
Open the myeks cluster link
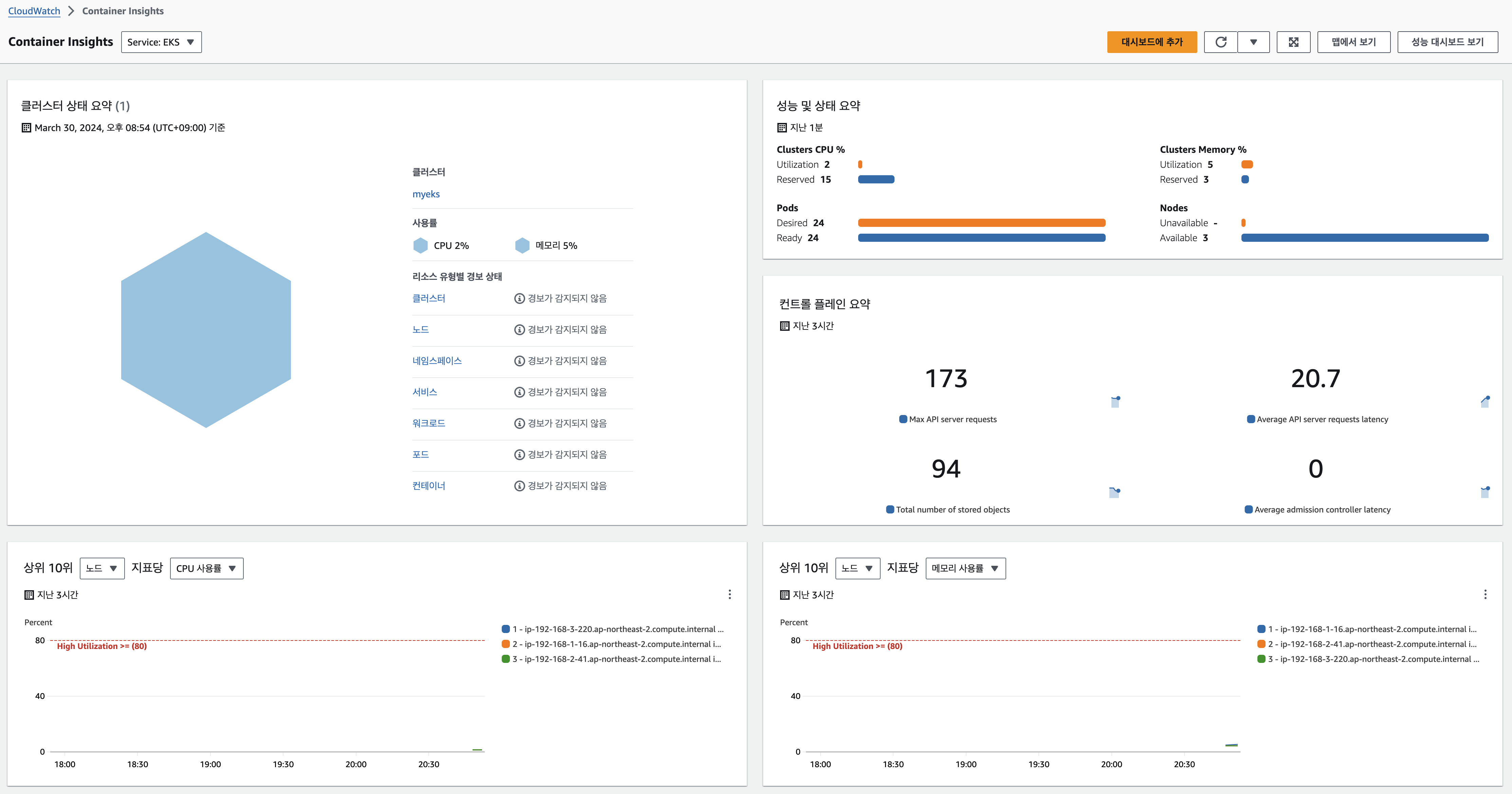coord(426,194)
